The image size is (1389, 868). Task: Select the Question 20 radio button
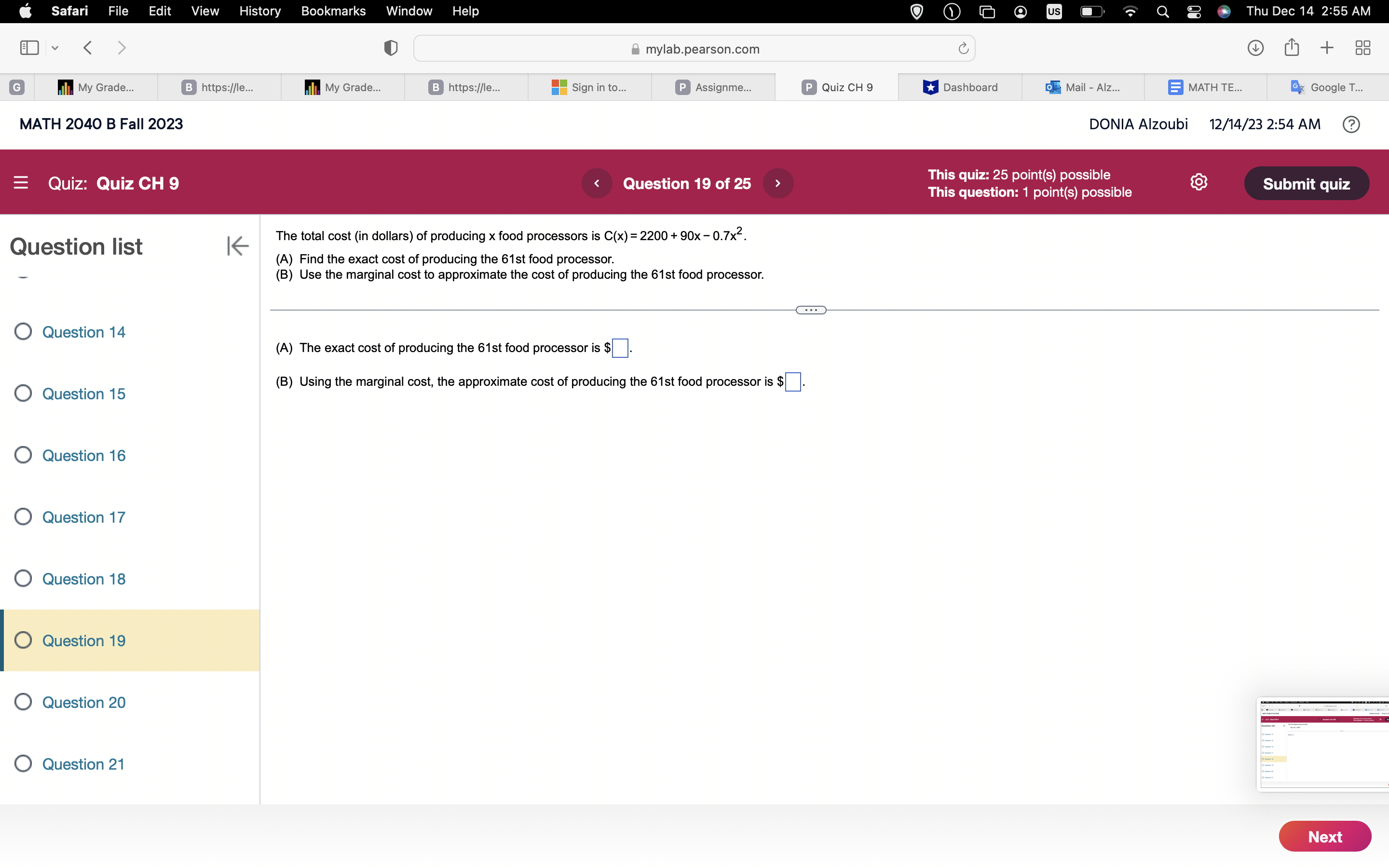point(23,702)
